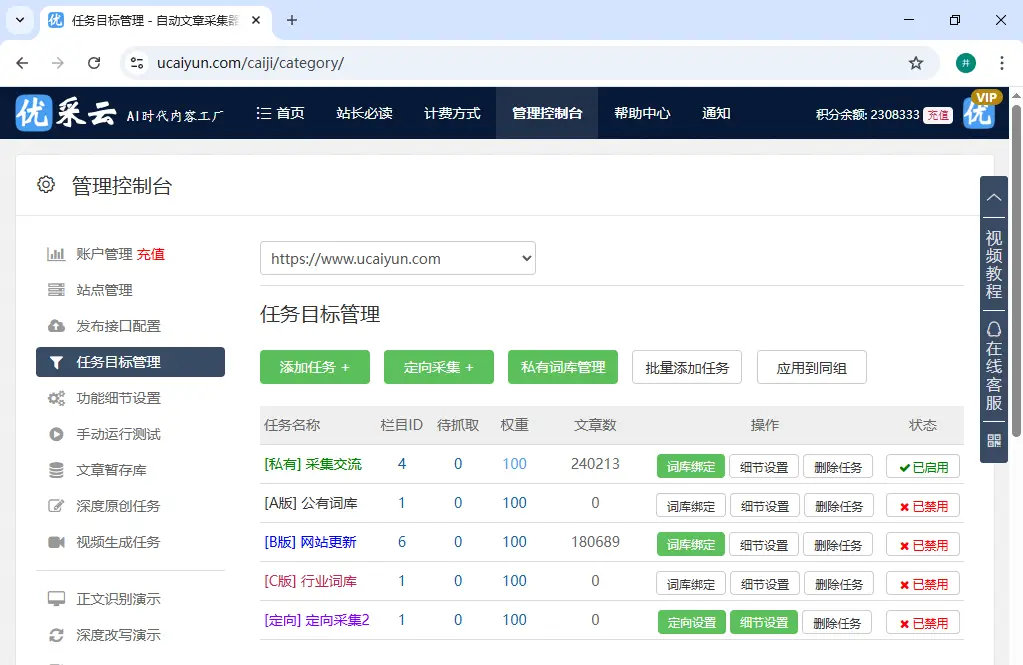Open 批量添加任务 button
This screenshot has height=665, width=1023.
[x=686, y=367]
